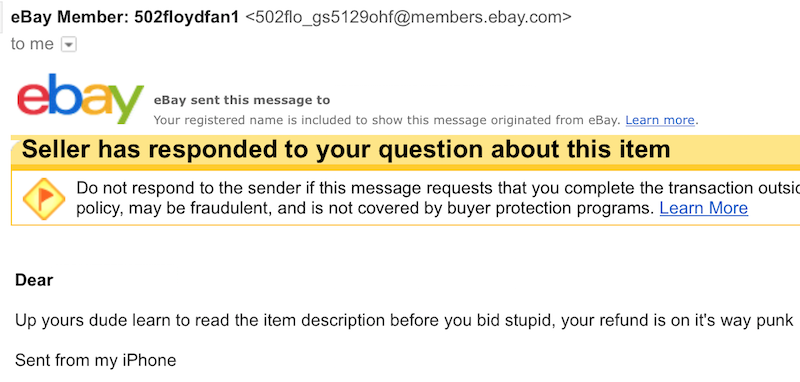The image size is (800, 382).
Task: Click the eBay logo
Action: point(80,98)
